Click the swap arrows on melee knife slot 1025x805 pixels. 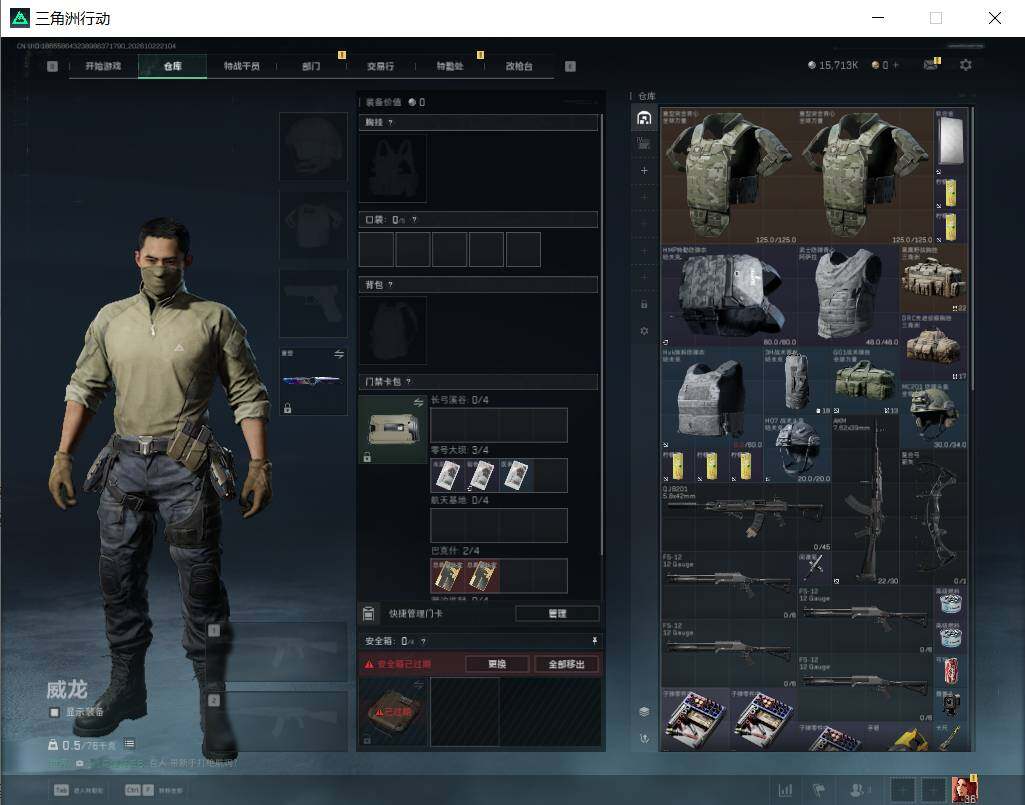339,354
